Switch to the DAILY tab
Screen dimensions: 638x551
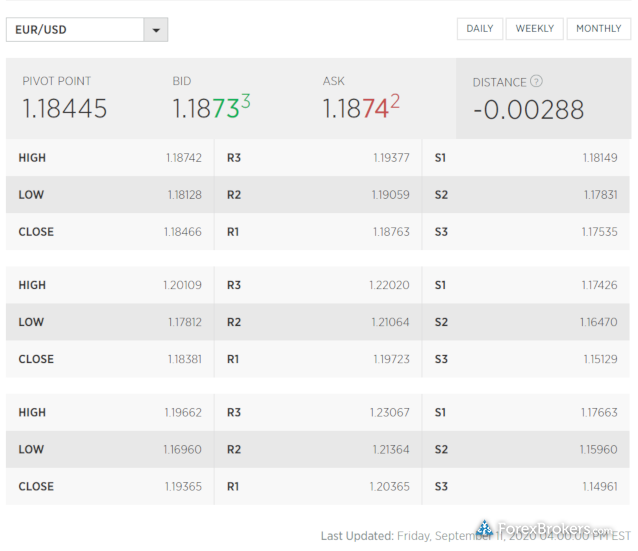click(480, 29)
